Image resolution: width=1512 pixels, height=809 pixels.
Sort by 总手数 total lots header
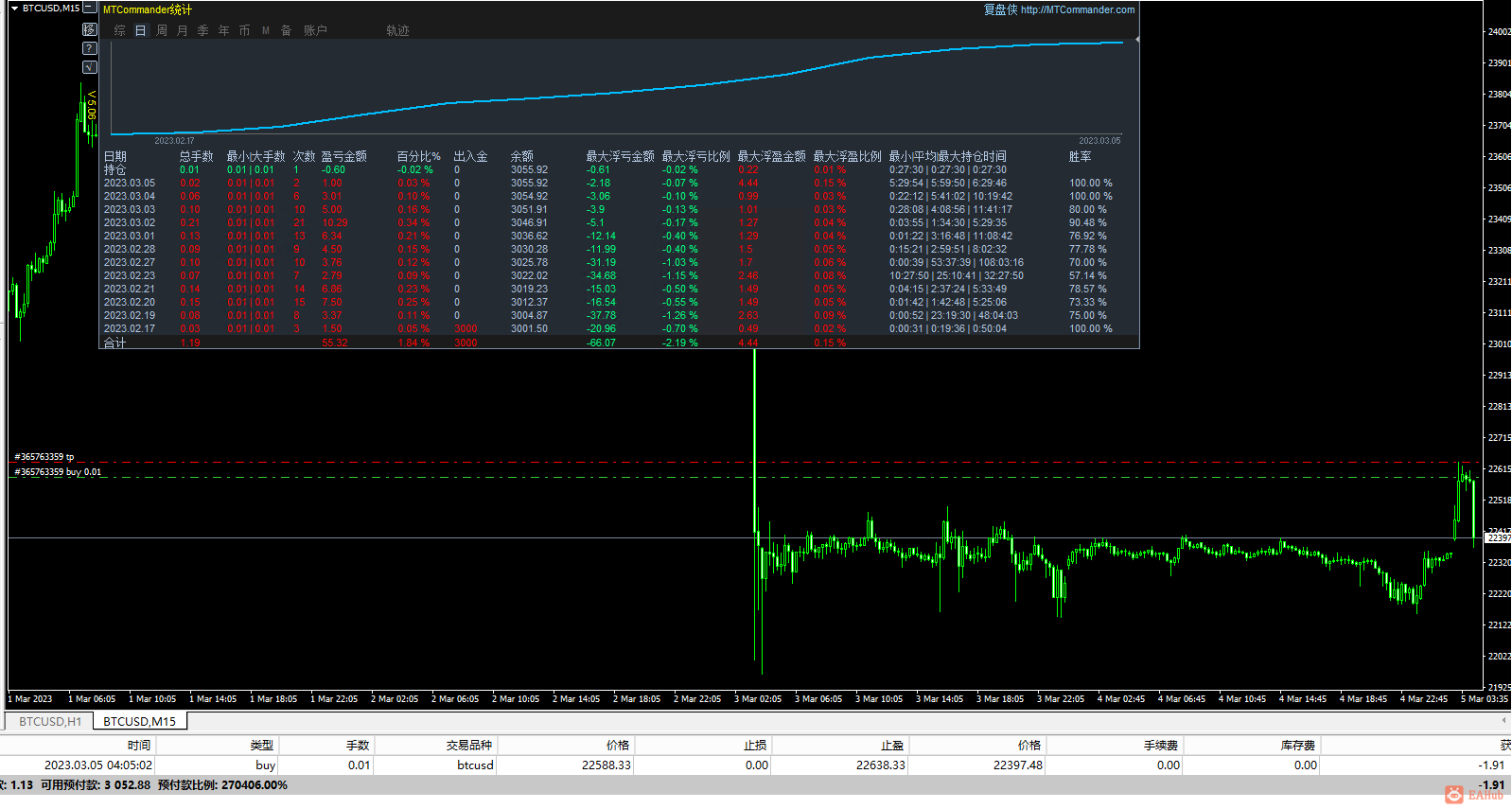pyautogui.click(x=197, y=156)
